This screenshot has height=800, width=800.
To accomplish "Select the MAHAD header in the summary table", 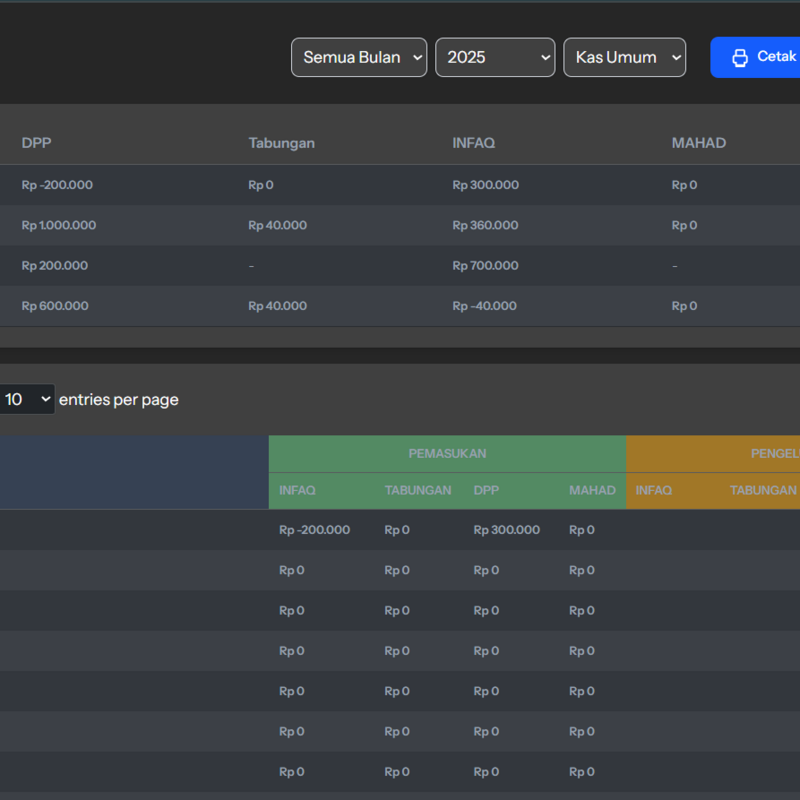I will click(x=698, y=143).
